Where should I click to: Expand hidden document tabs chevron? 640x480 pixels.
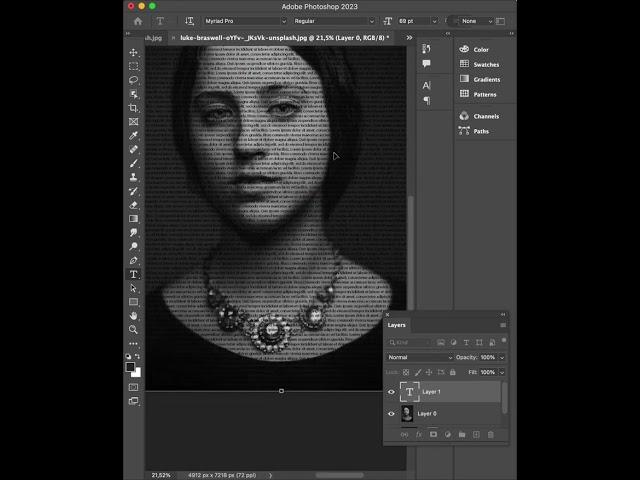(x=409, y=38)
